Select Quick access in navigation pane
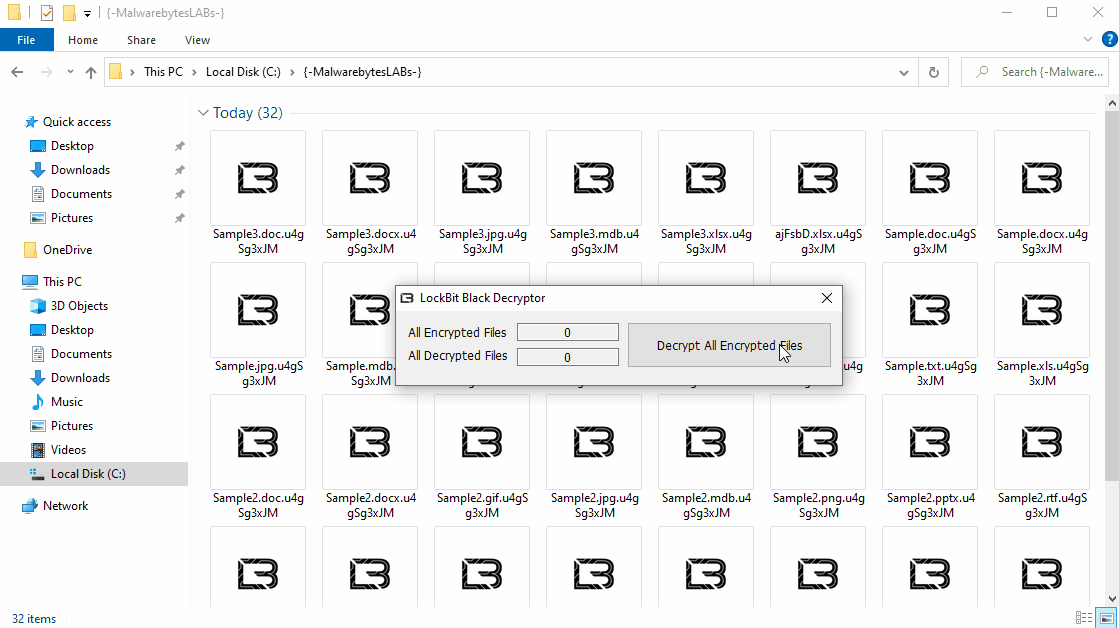 pyautogui.click(x=76, y=122)
